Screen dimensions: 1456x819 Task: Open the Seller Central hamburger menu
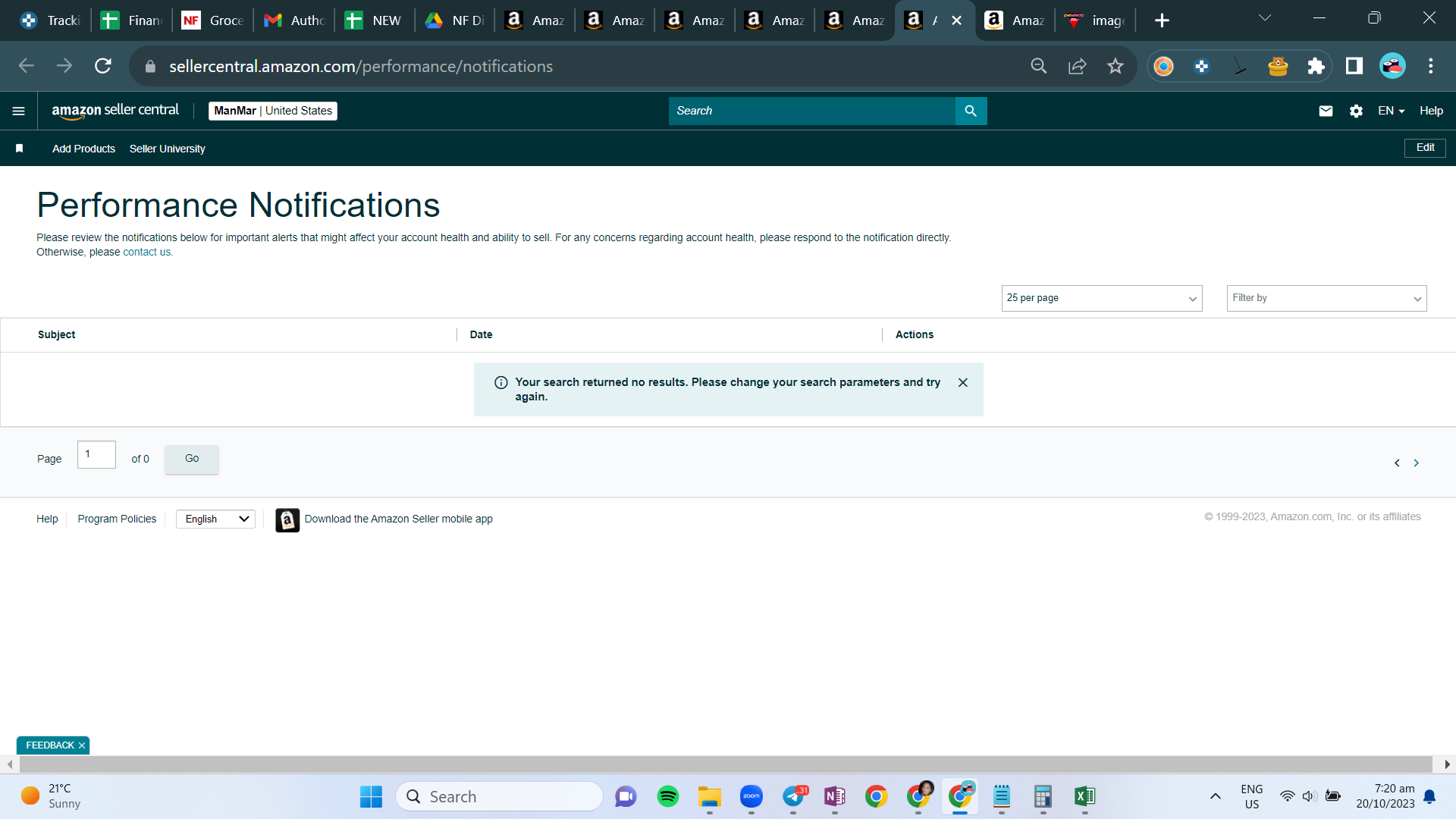click(x=19, y=111)
